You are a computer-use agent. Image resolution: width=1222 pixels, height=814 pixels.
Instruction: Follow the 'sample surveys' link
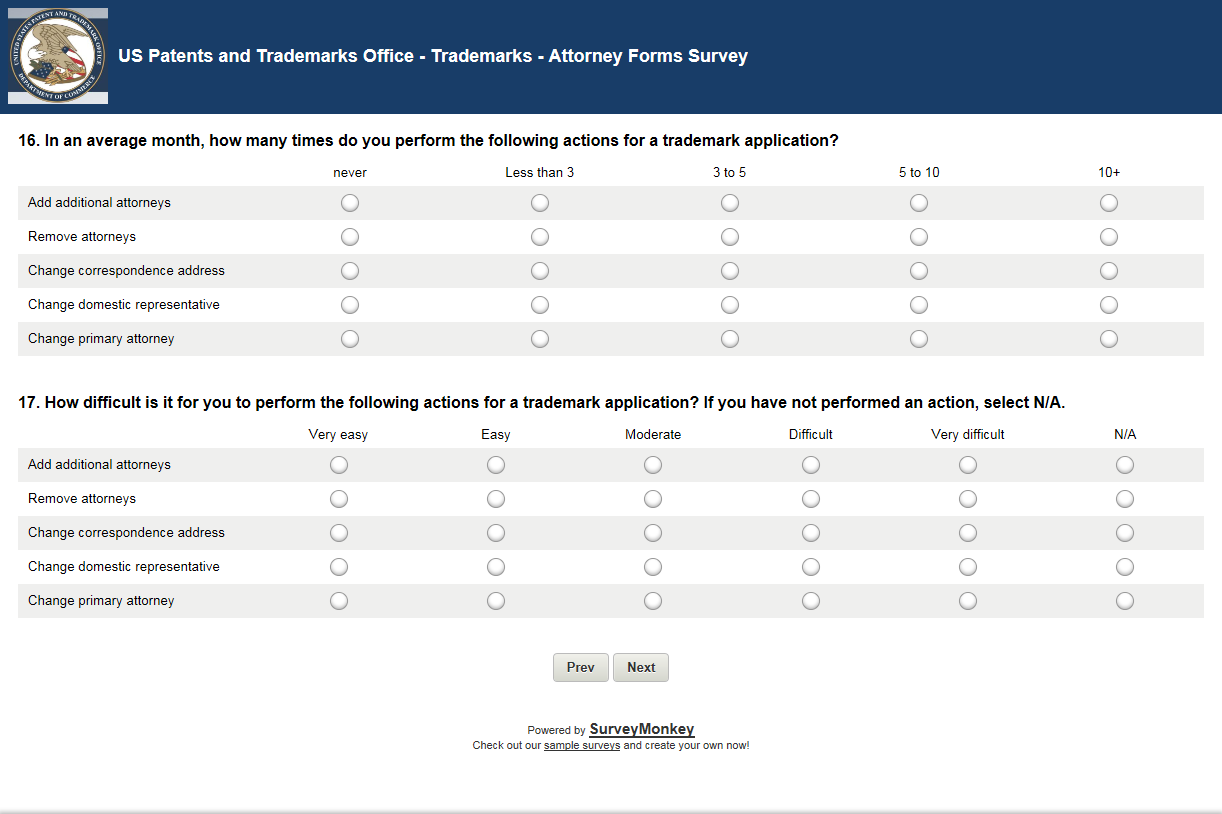click(x=582, y=746)
